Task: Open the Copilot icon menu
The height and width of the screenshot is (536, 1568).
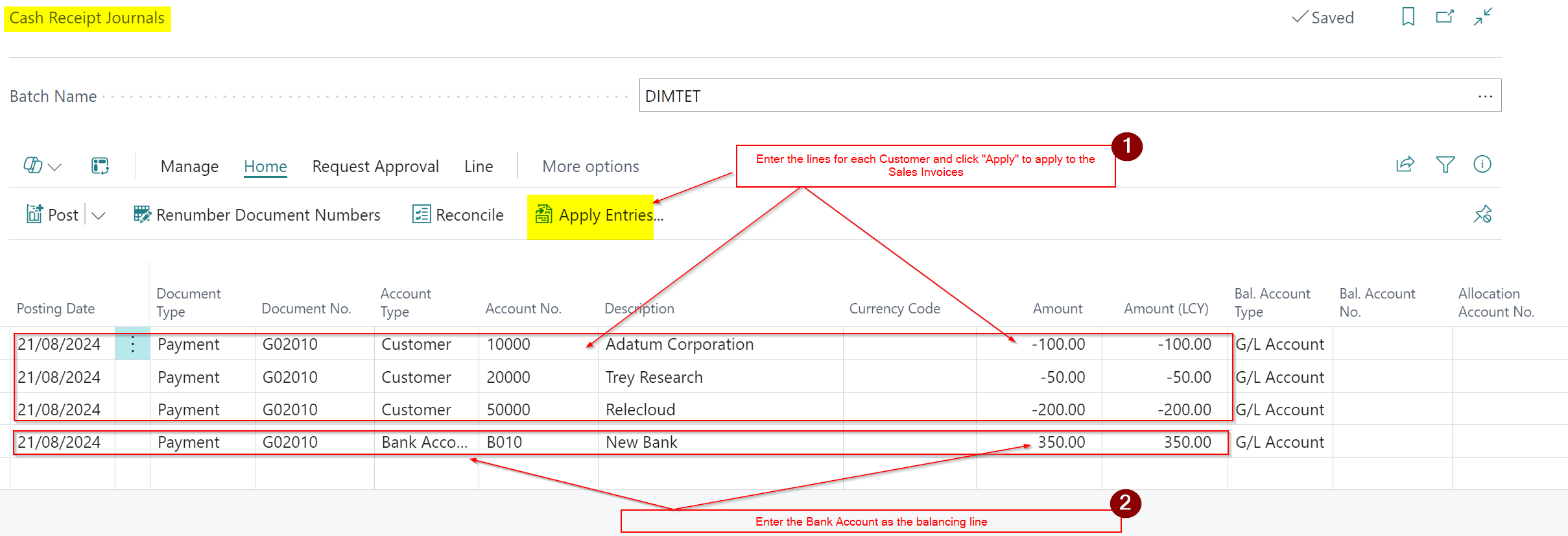Action: [x=42, y=166]
